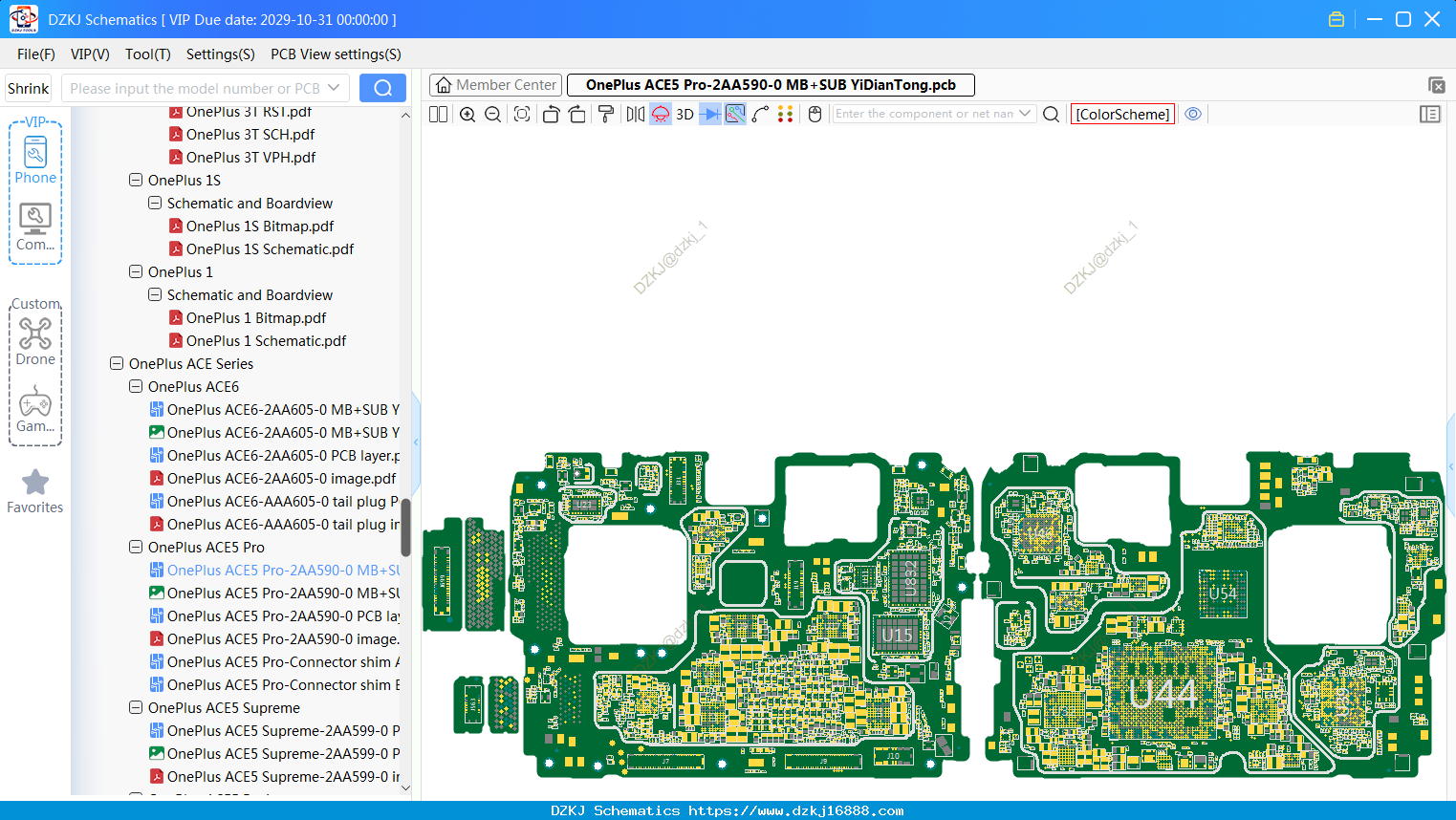Toggle the highlighted net-trace tool
1456x820 pixels.
coord(735,115)
